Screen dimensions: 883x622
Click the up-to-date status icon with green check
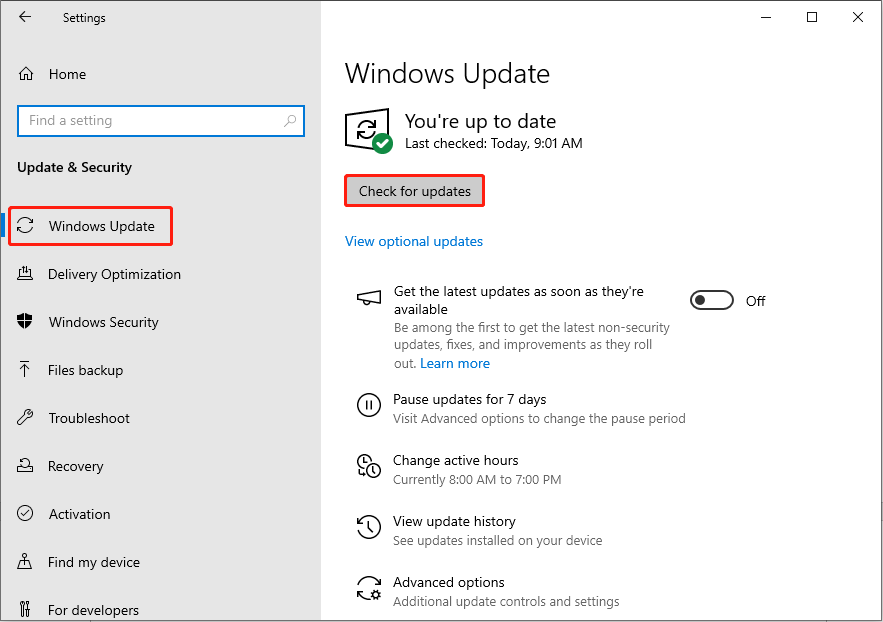tap(369, 131)
